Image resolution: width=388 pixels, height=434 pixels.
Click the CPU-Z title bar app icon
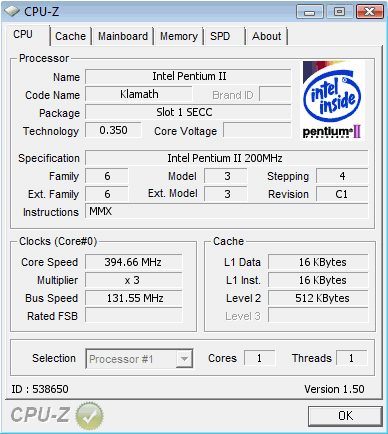click(x=12, y=12)
